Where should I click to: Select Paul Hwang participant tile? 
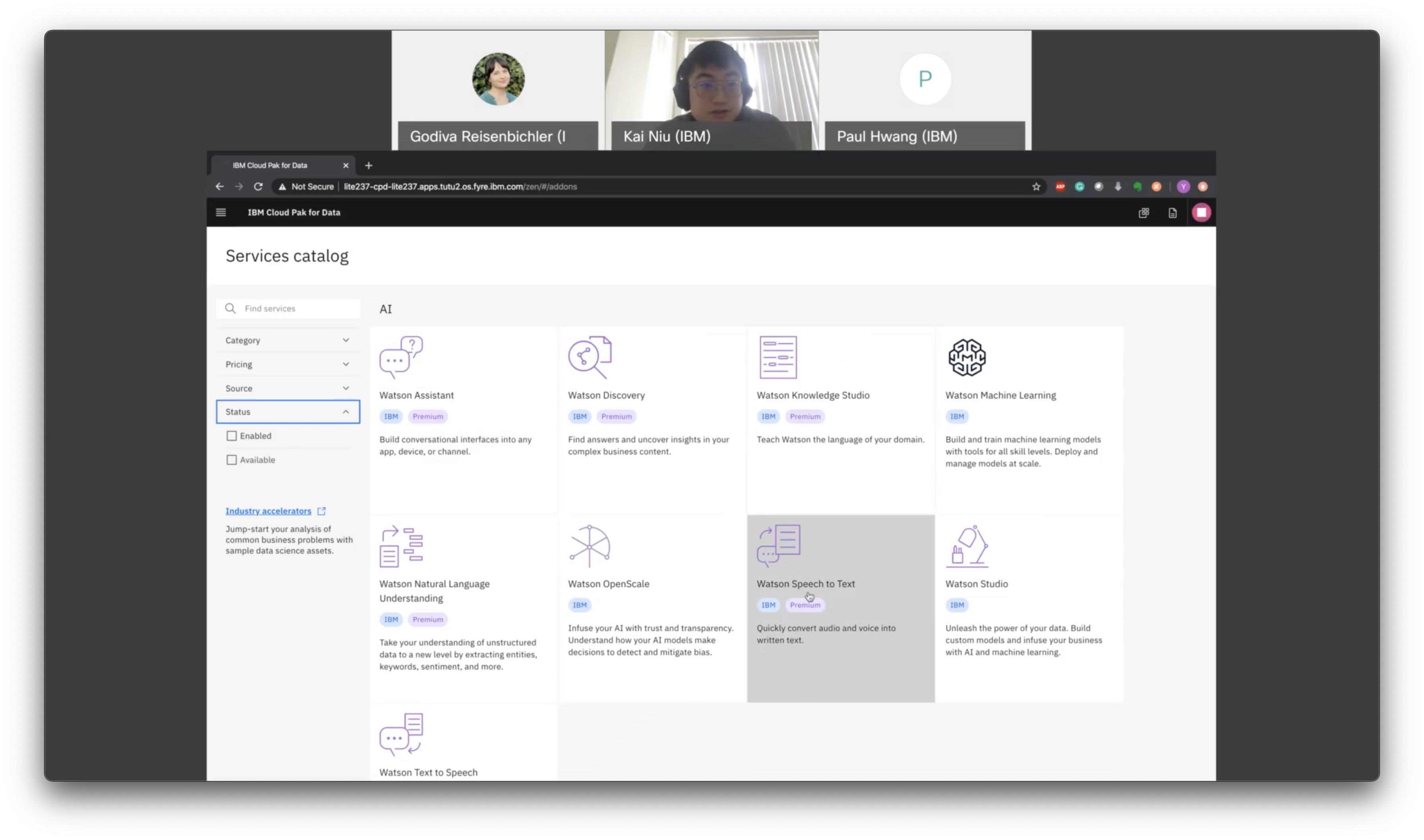pos(925,91)
